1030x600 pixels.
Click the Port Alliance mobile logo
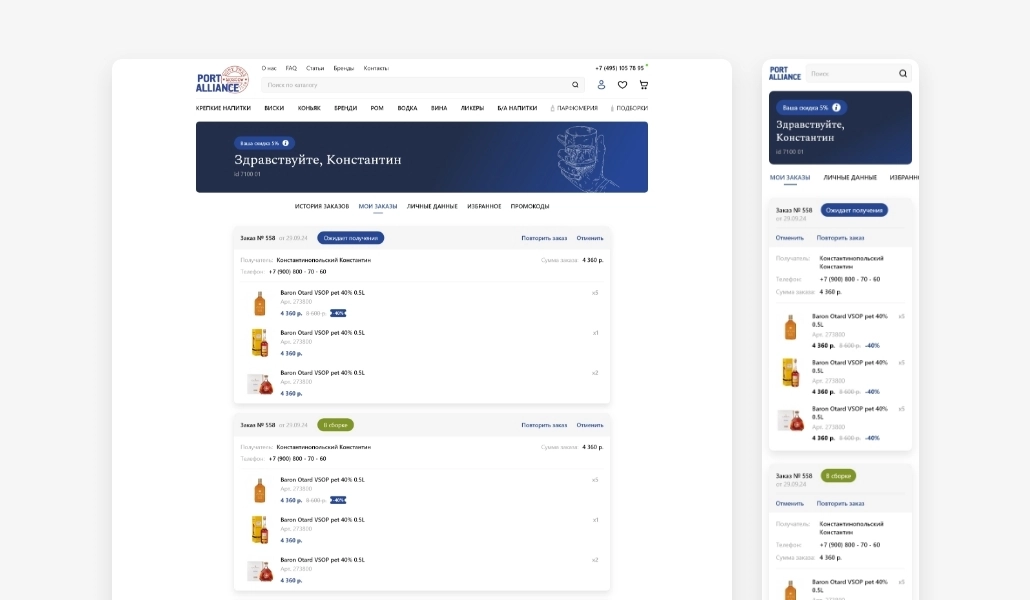point(785,73)
